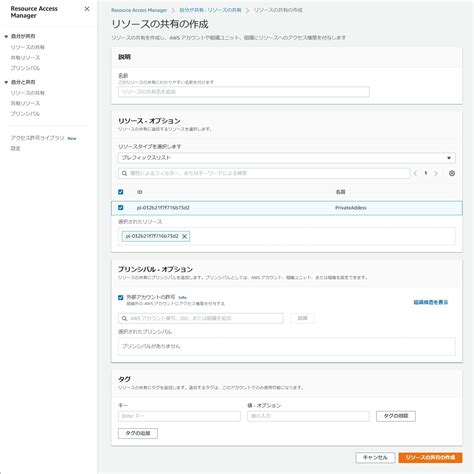Collapse first 自分が共有 sidebar section
This screenshot has height=474, width=474.
point(6,36)
